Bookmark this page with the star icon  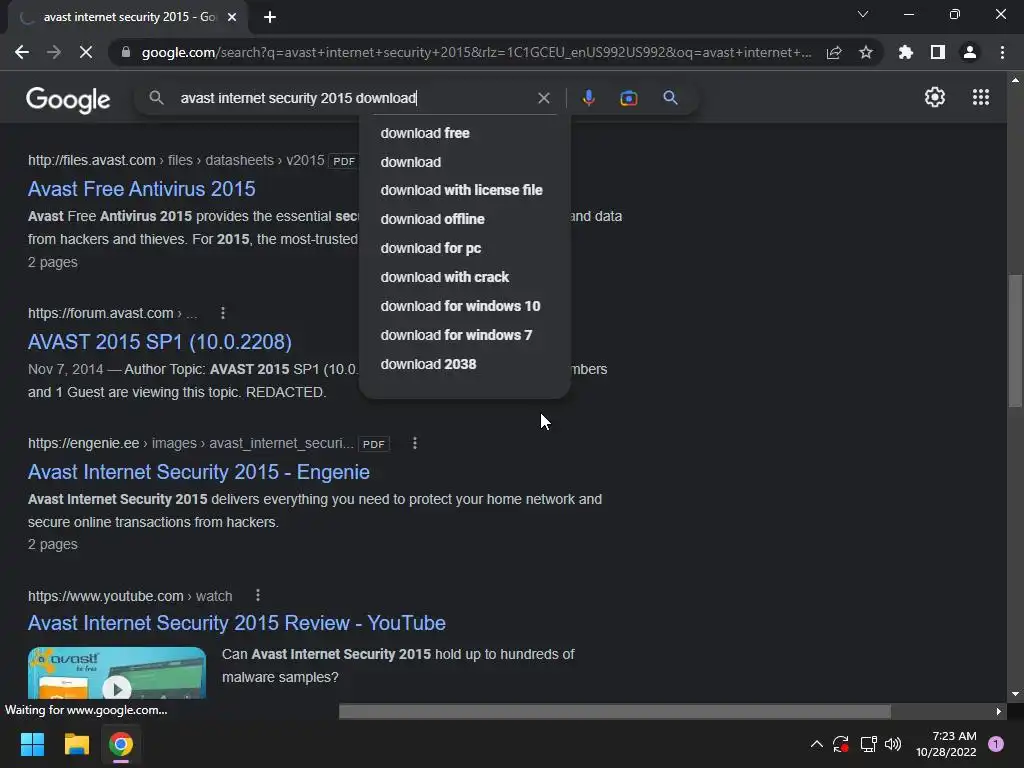[x=866, y=52]
